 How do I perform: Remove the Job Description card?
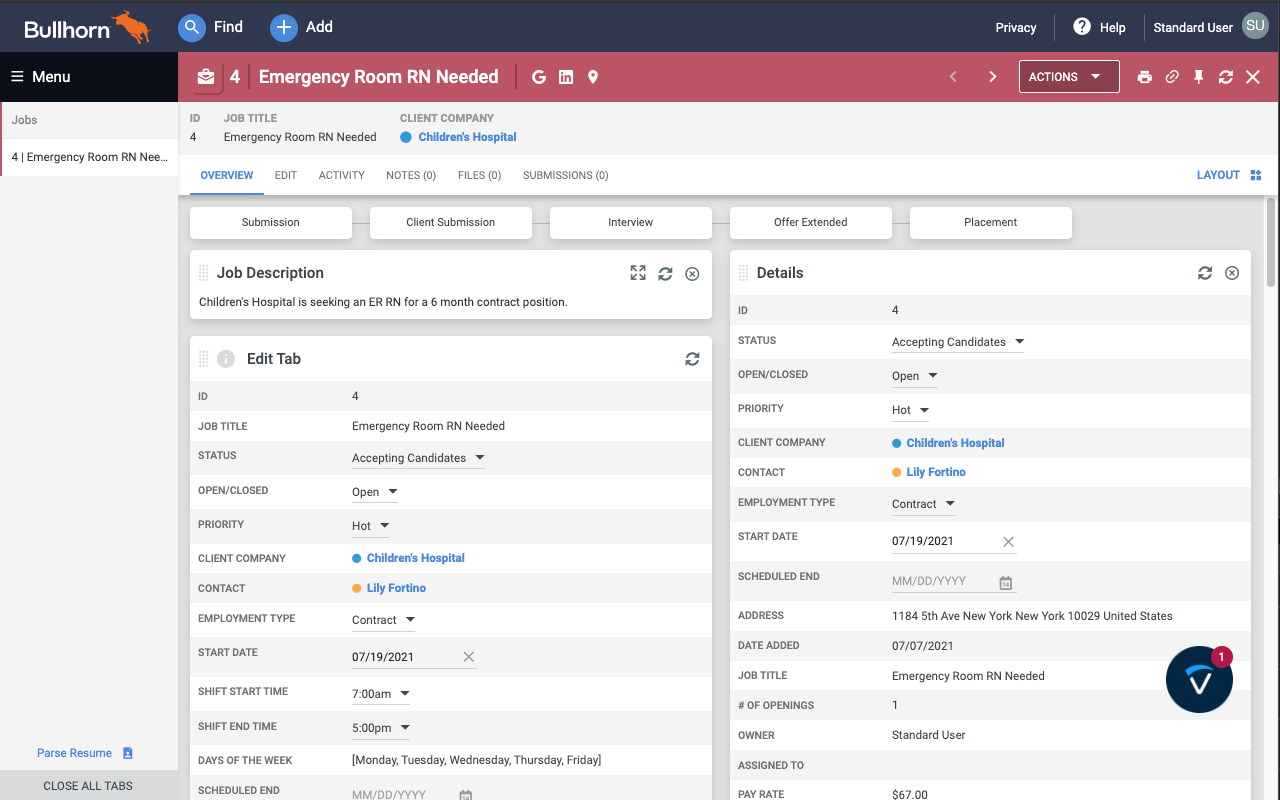(x=692, y=273)
